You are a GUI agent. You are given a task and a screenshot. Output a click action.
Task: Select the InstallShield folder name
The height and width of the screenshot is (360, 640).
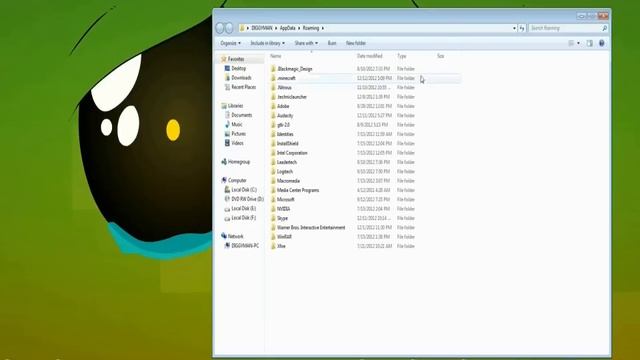[x=288, y=144]
